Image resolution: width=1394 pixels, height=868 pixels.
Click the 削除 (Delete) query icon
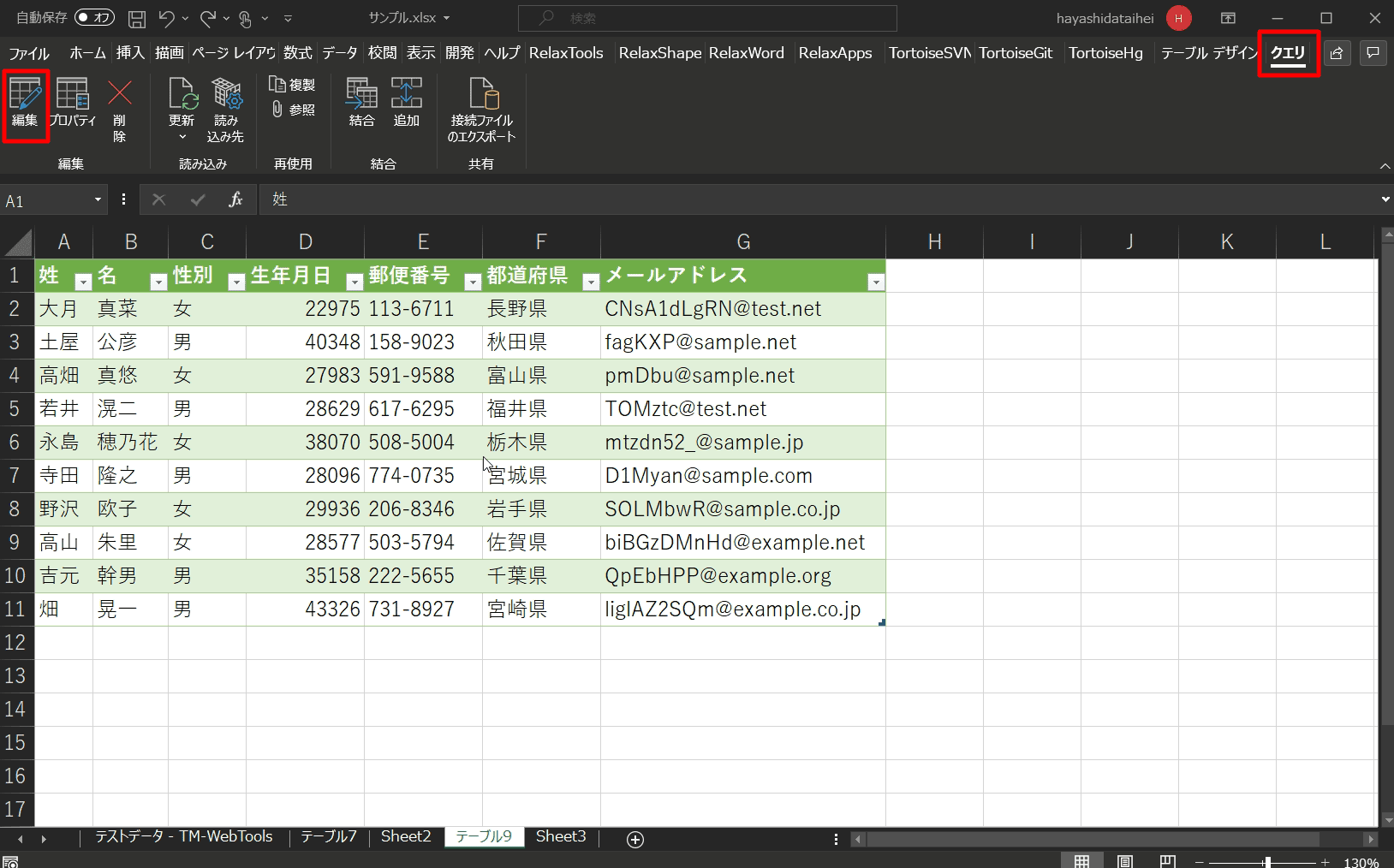point(120,108)
